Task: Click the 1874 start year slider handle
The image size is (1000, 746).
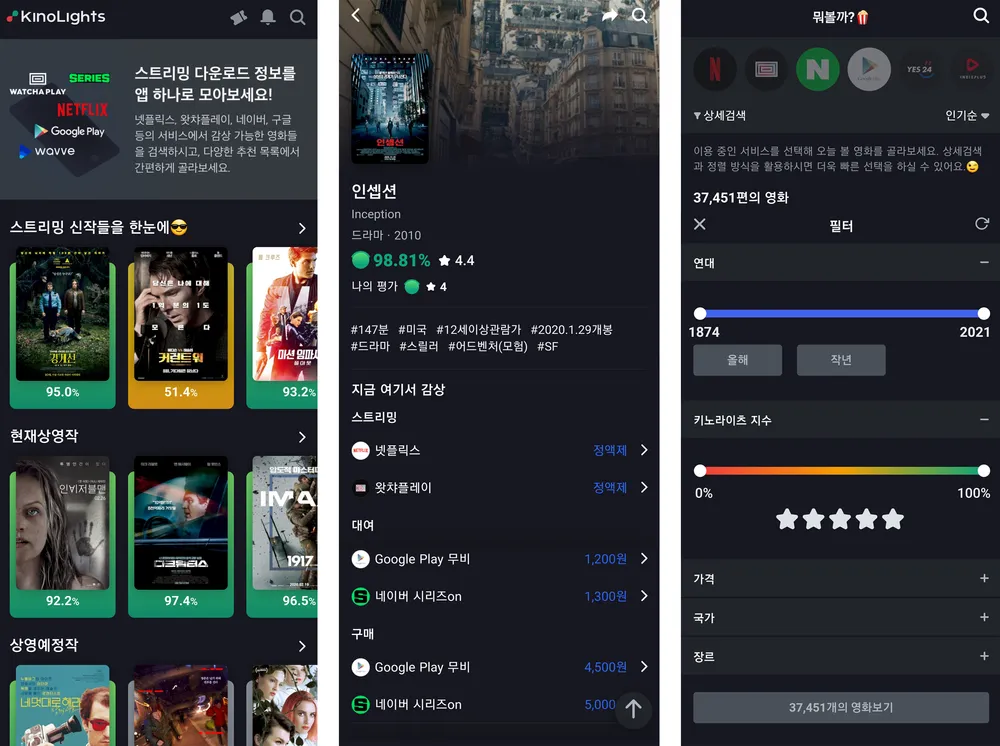Action: tap(700, 314)
